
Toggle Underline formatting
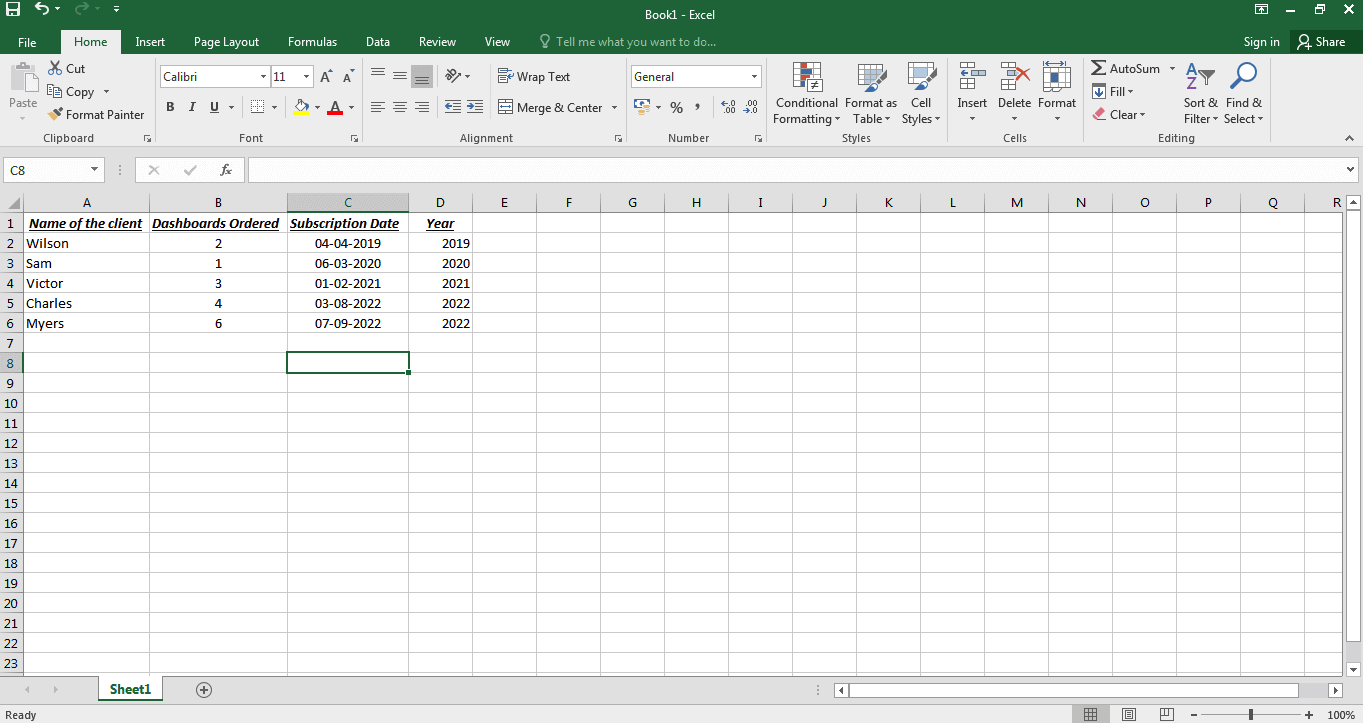point(214,107)
